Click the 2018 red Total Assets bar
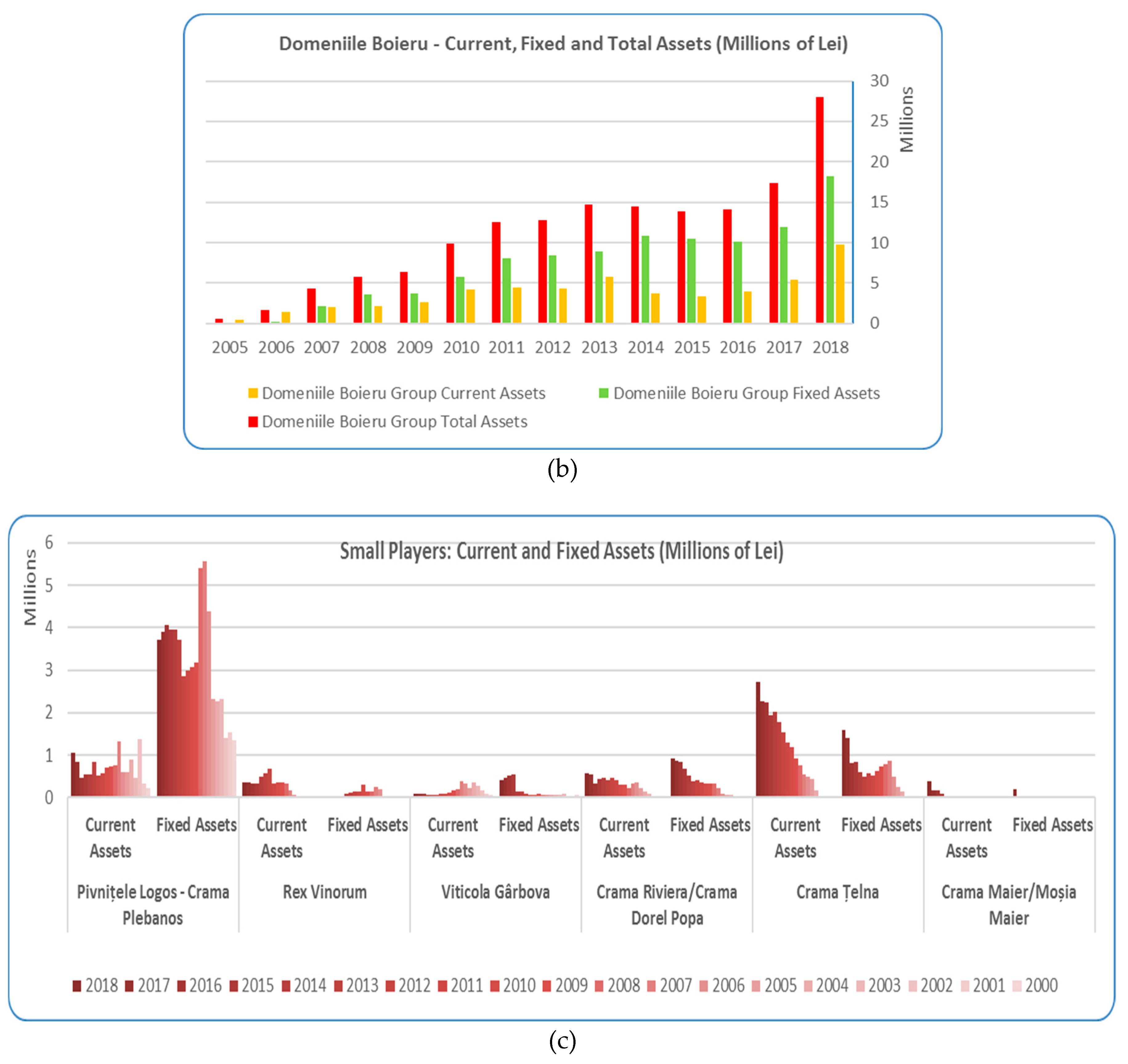Screen dimensions: 1128x1064 [819, 210]
